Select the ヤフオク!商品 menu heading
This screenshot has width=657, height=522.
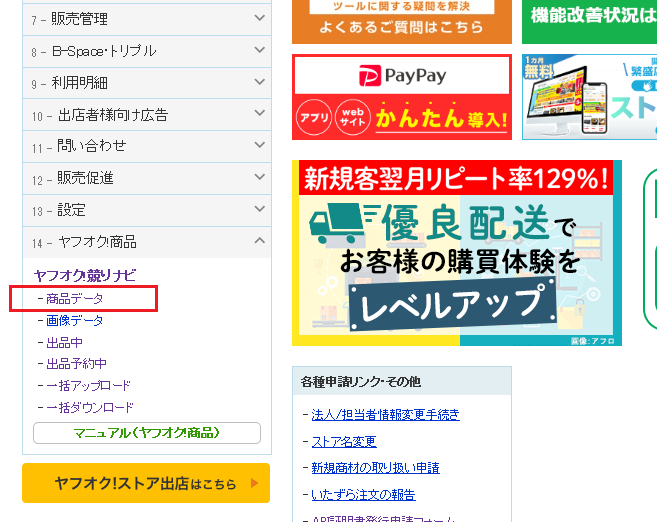[147, 242]
